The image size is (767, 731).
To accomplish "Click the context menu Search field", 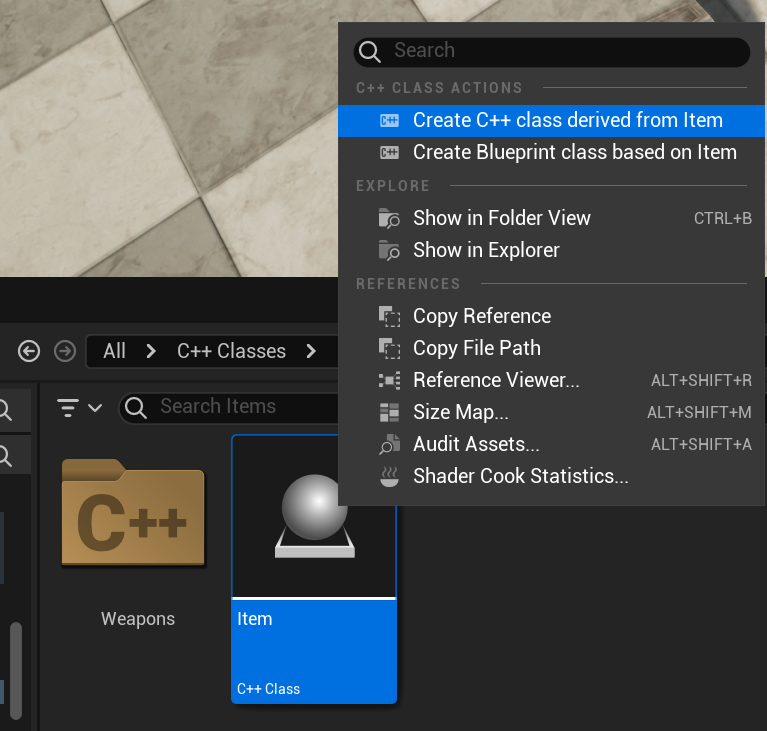I will 552,51.
